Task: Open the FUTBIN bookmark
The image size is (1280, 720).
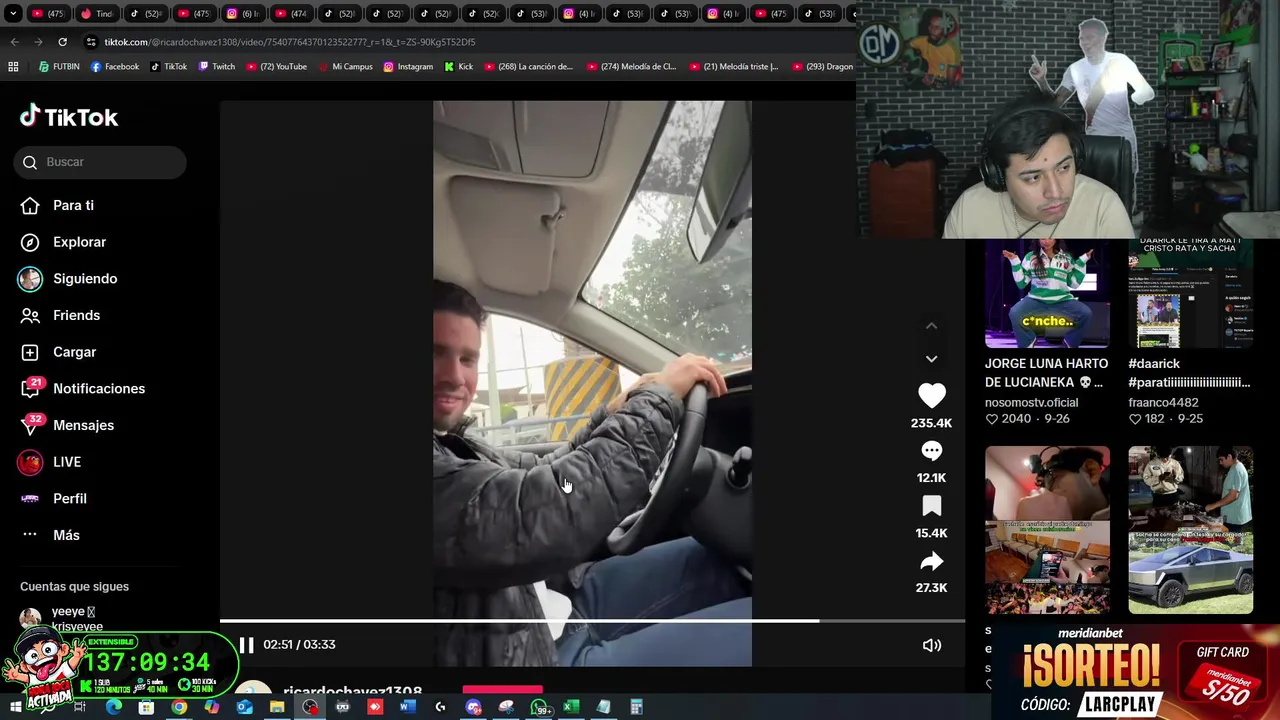Action: pyautogui.click(x=59, y=67)
